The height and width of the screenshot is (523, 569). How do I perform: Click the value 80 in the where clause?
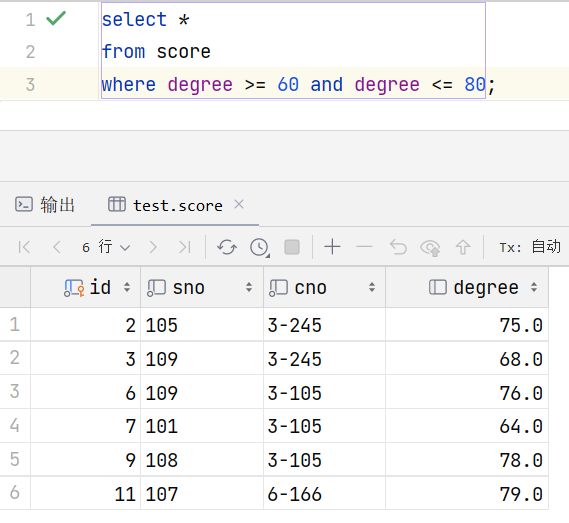475,84
